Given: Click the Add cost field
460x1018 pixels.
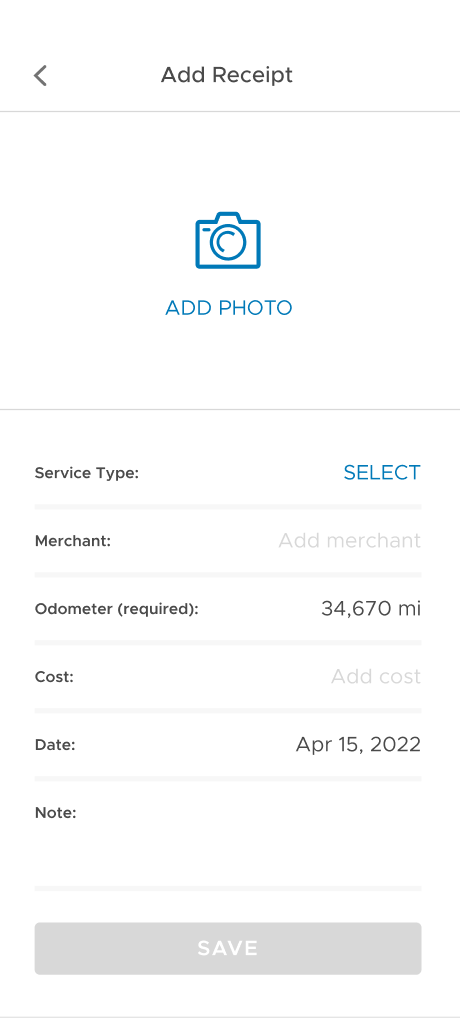Looking at the screenshot, I should pyautogui.click(x=376, y=677).
